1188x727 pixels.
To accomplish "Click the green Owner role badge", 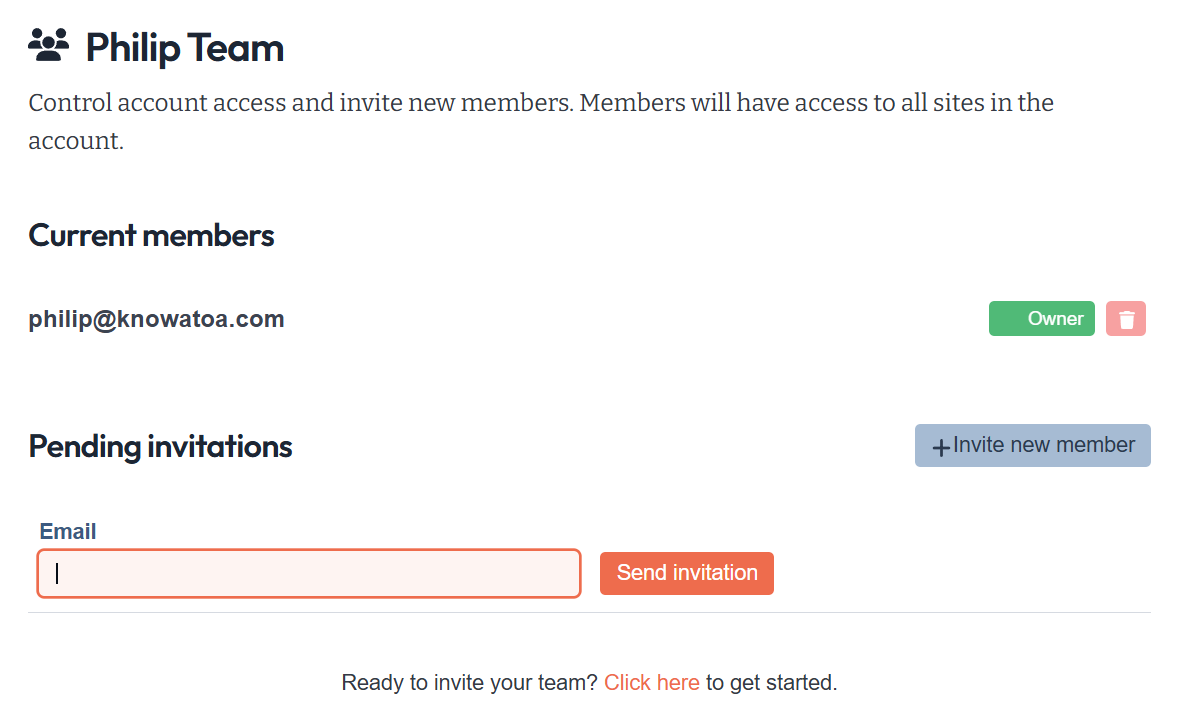I will click(x=1041, y=319).
